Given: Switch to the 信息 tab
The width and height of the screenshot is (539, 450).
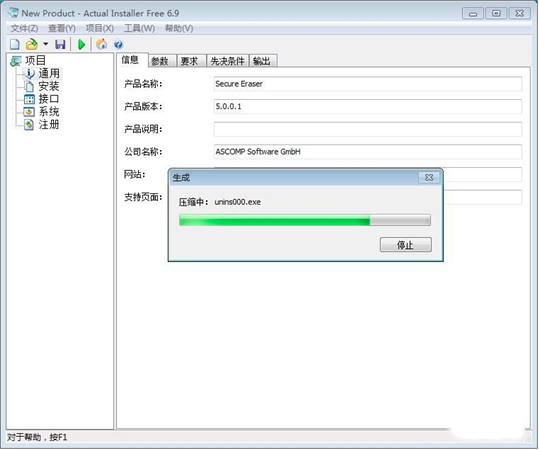Looking at the screenshot, I should pyautogui.click(x=131, y=60).
